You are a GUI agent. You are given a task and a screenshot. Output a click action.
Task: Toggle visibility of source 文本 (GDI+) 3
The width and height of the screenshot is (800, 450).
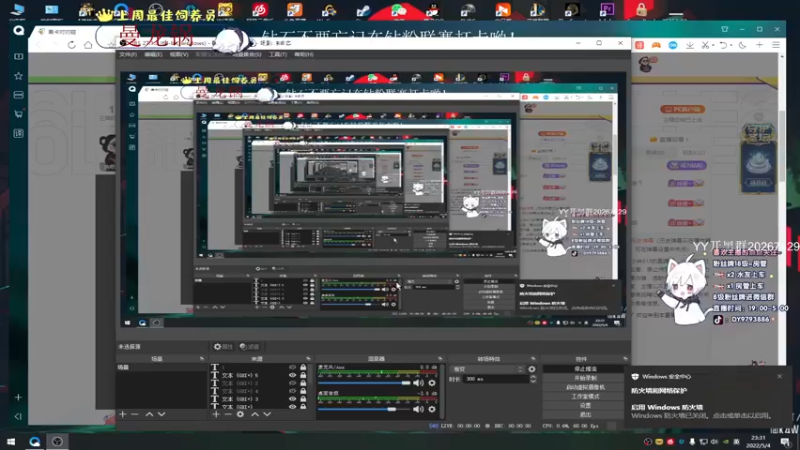click(292, 399)
